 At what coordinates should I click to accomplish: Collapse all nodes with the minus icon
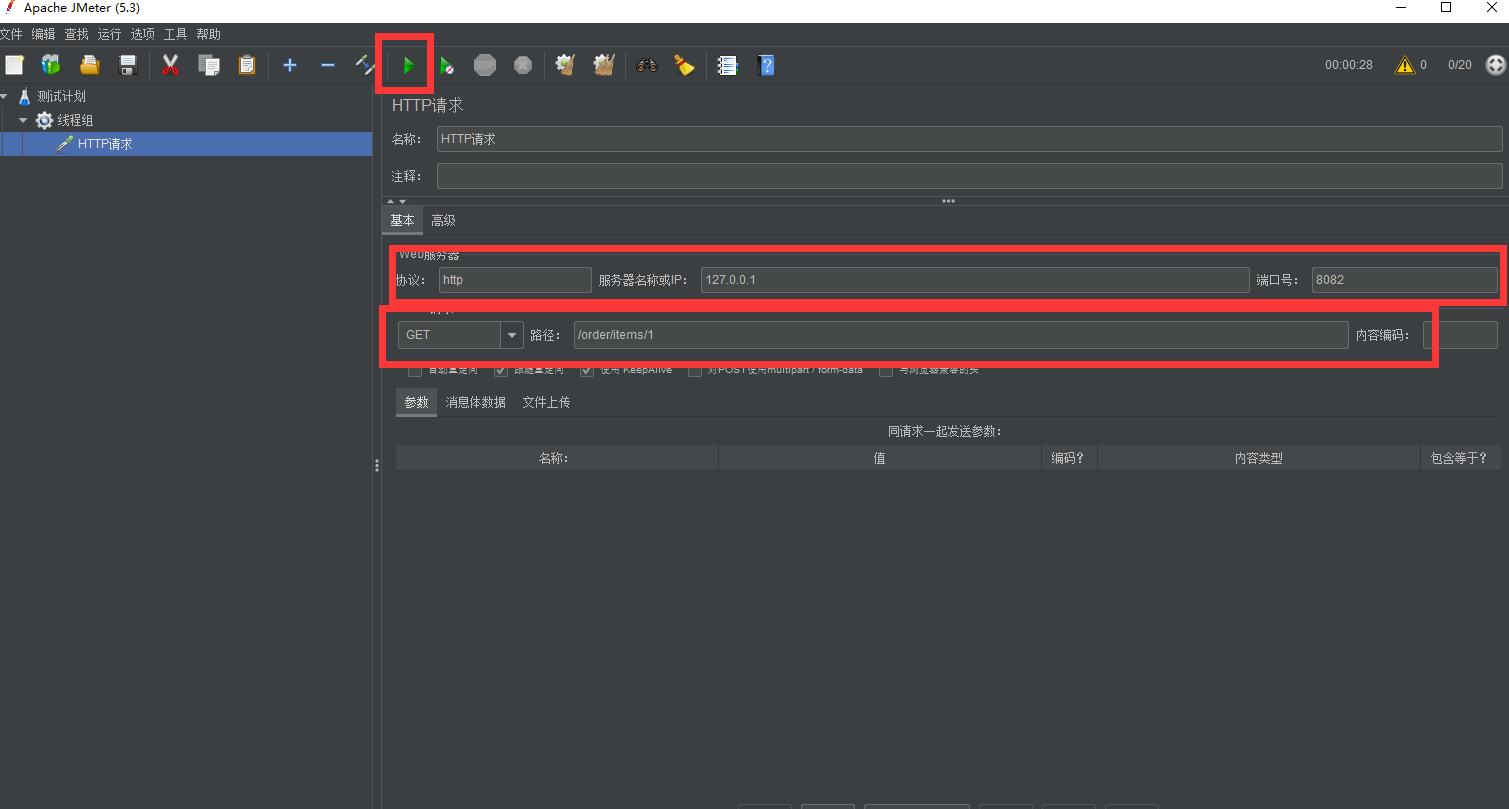click(x=327, y=65)
